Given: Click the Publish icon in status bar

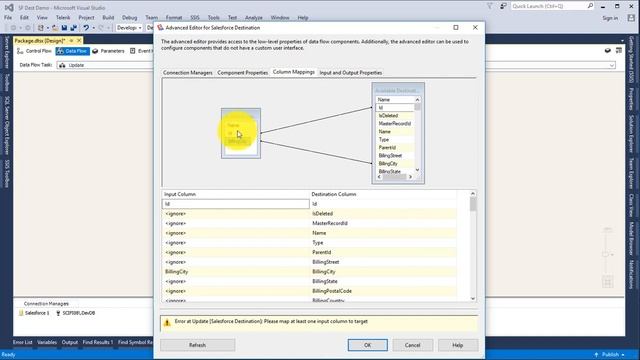Looking at the screenshot, I should click(x=596, y=355).
